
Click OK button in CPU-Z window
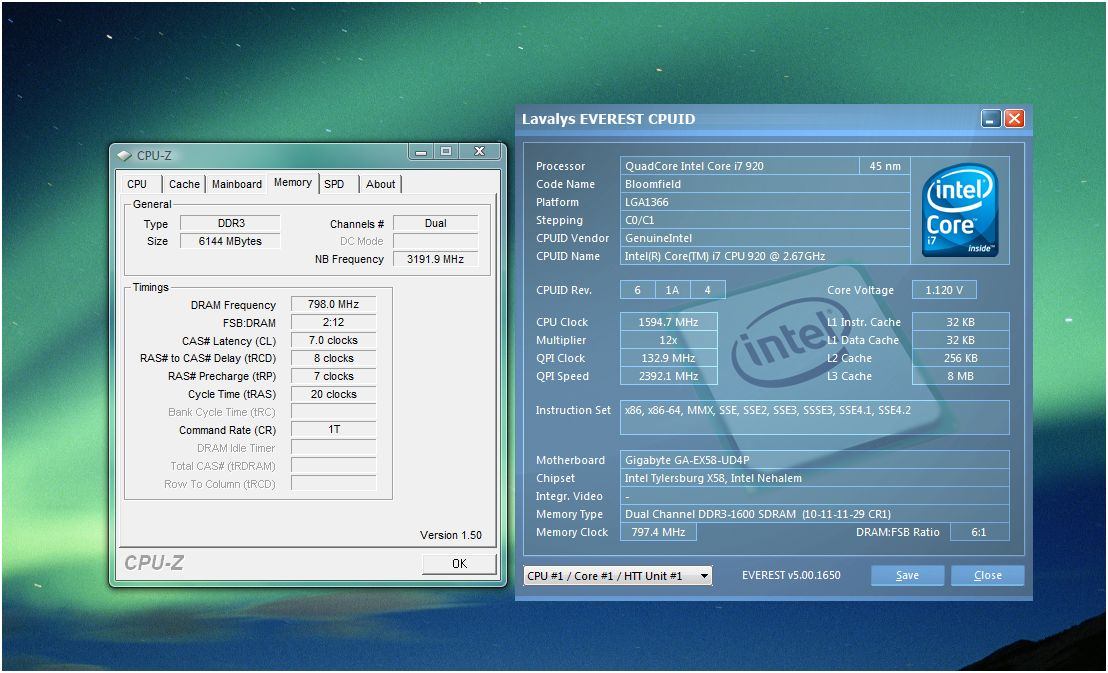tap(459, 563)
